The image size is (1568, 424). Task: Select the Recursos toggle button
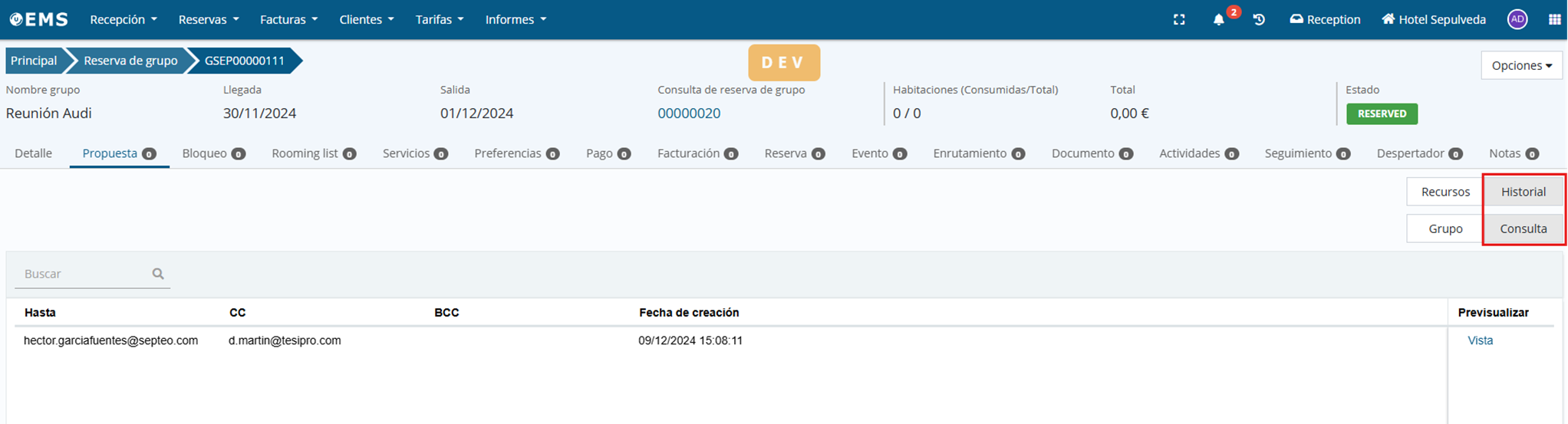click(1444, 192)
